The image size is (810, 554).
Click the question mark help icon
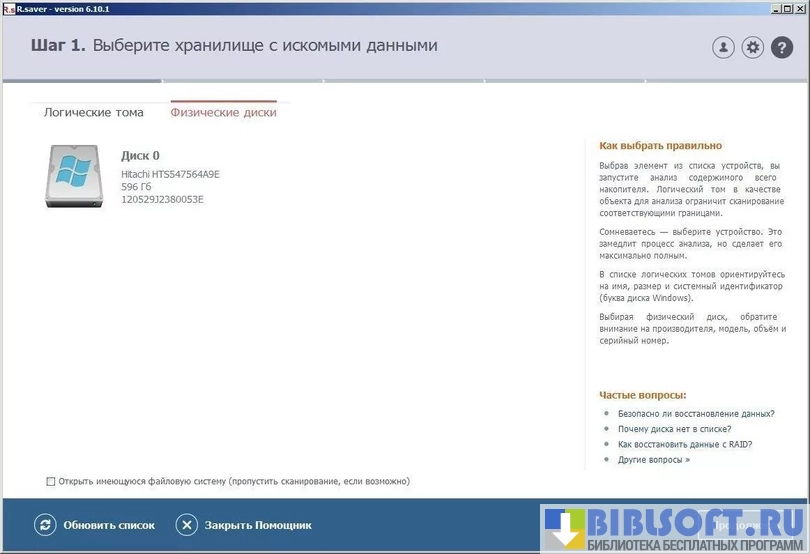click(x=782, y=47)
